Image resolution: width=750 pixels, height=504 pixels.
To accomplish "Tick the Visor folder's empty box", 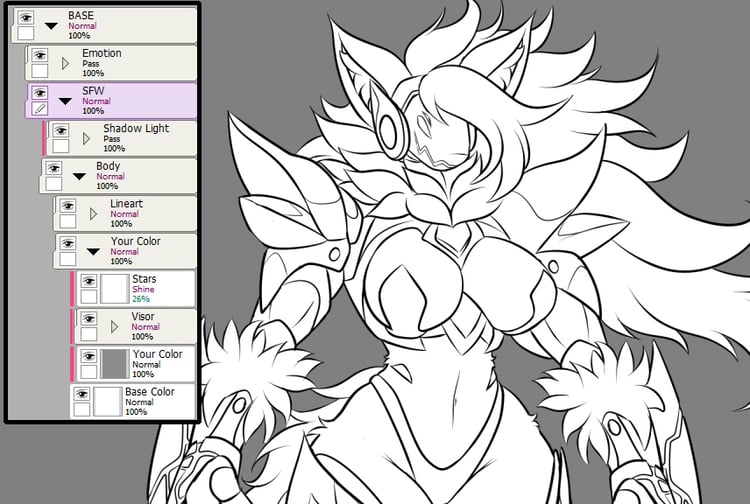I will click(x=88, y=334).
